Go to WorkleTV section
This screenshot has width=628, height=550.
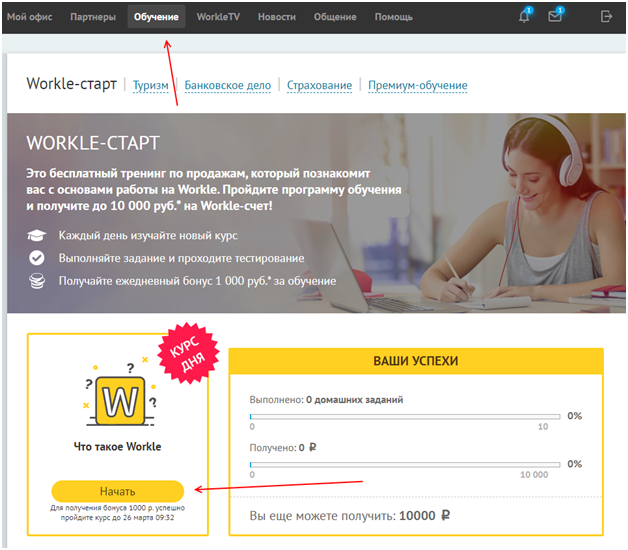[x=218, y=17]
